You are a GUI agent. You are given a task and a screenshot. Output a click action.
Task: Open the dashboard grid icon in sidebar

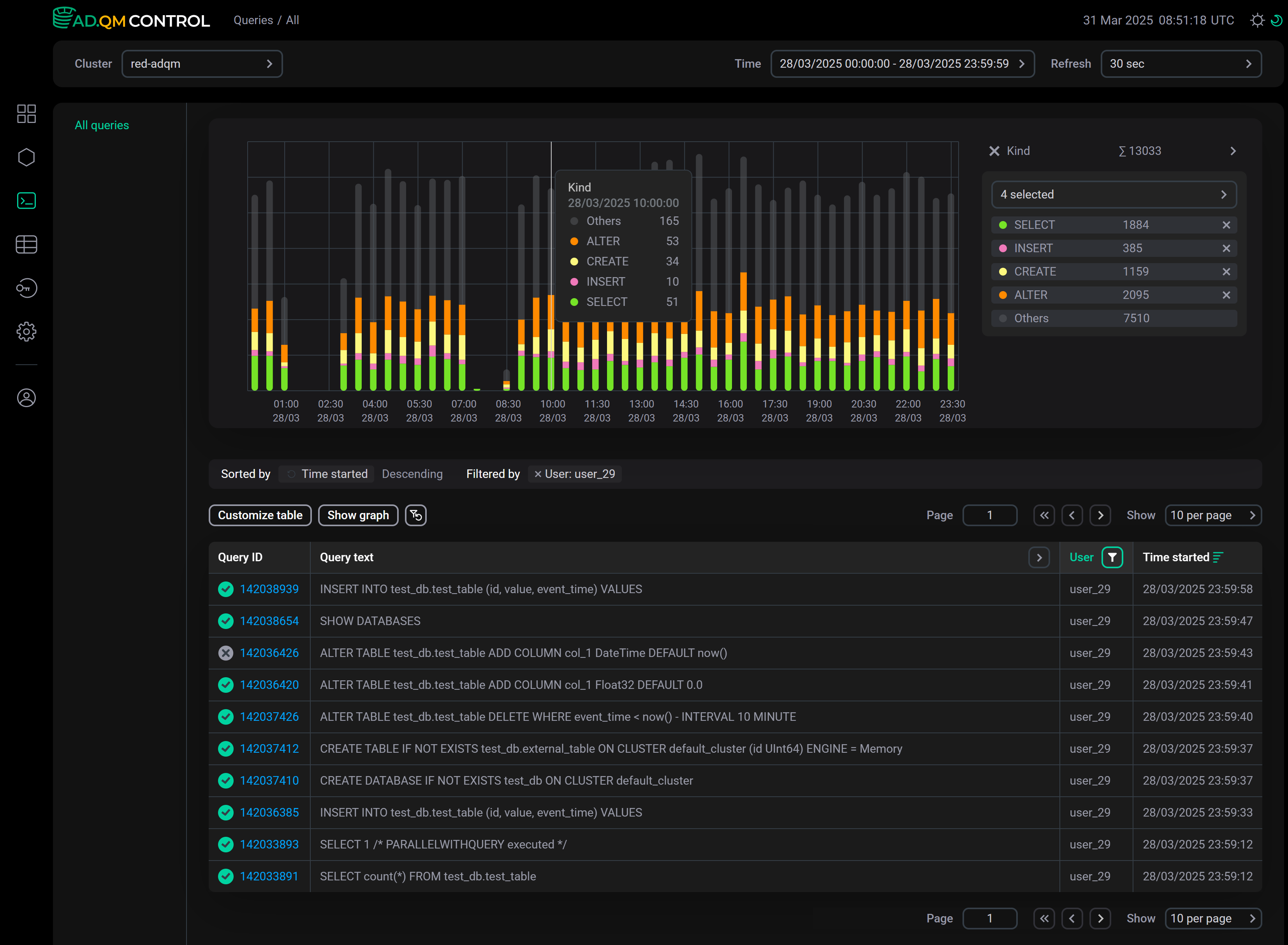[26, 114]
